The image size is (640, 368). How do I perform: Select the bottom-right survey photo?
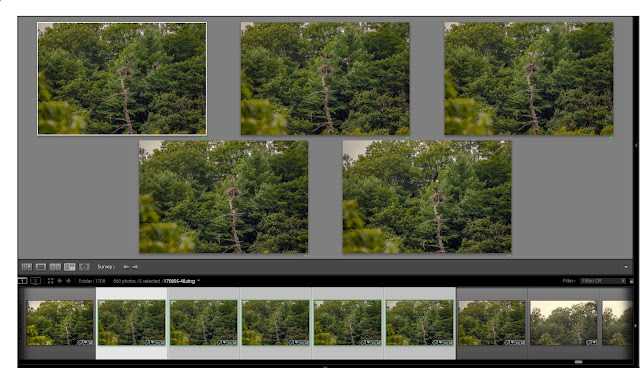427,197
